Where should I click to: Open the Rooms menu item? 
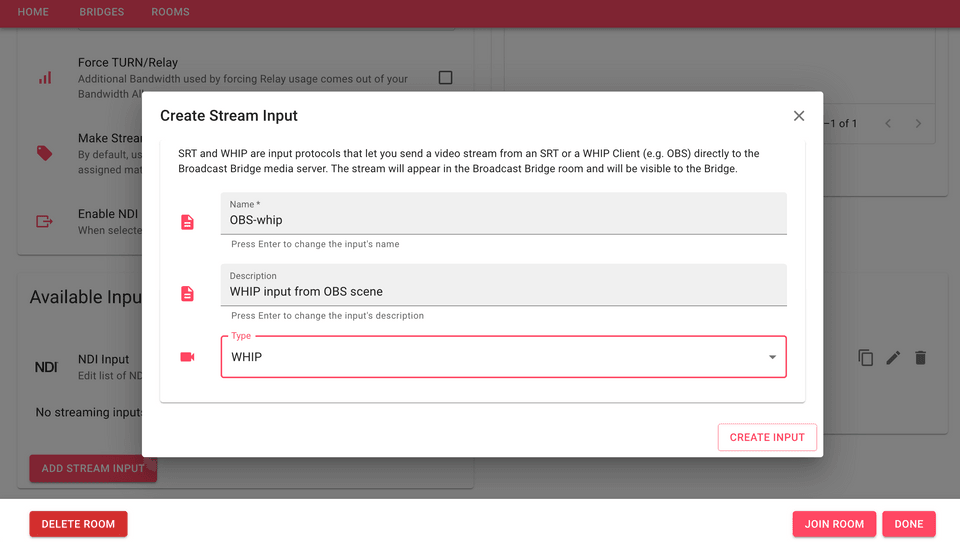pyautogui.click(x=170, y=12)
